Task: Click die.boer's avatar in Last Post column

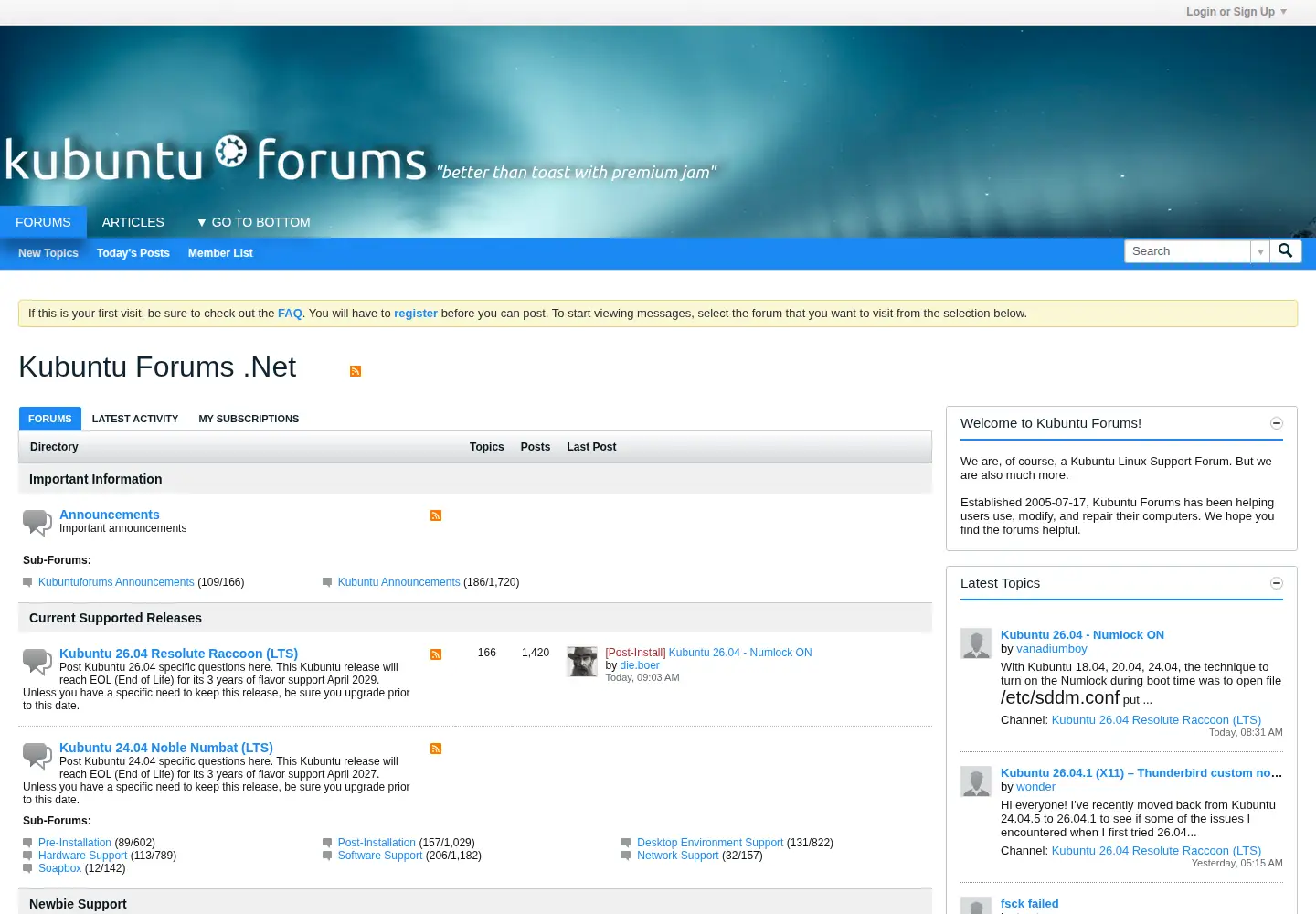Action: (x=582, y=662)
